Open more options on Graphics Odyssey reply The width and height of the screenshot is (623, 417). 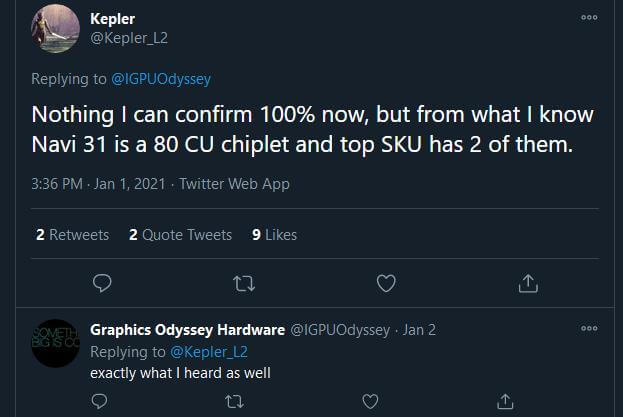[x=589, y=328]
